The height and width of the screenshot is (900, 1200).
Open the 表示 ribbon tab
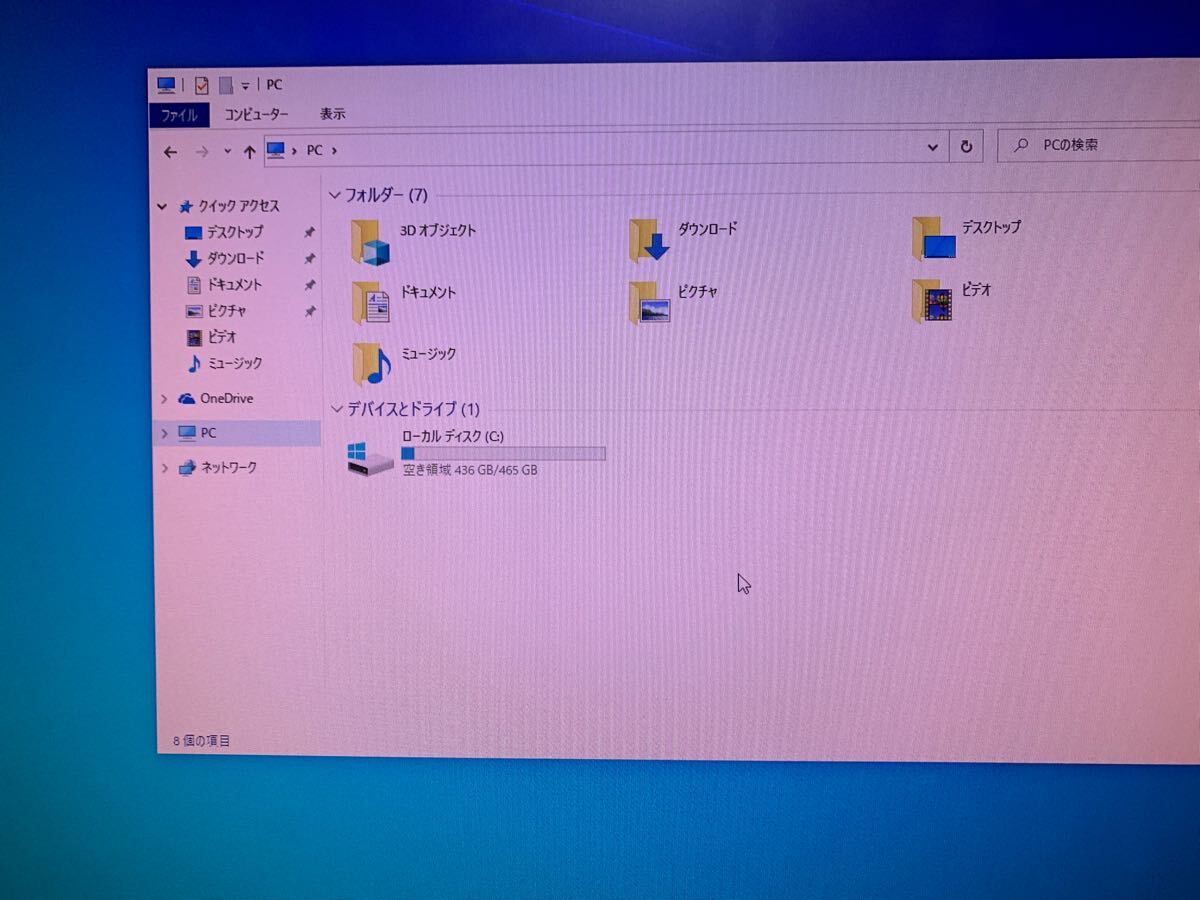click(333, 114)
